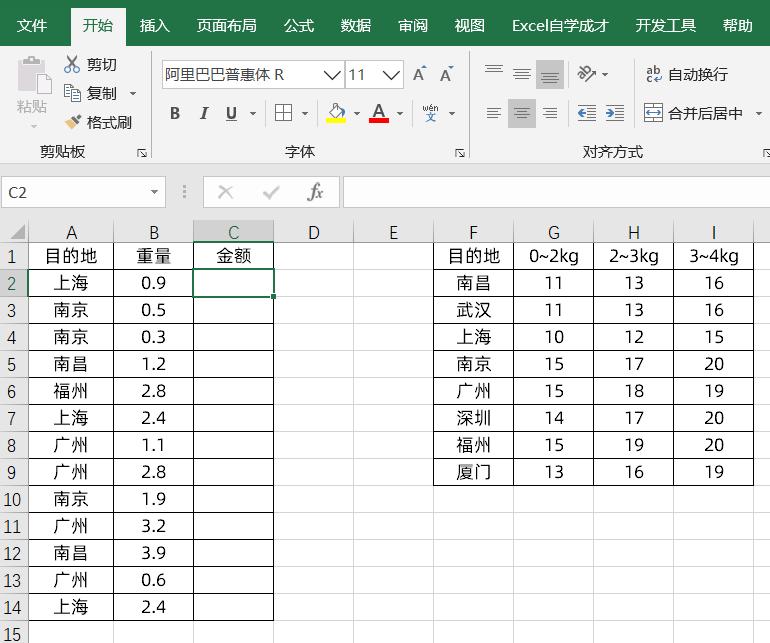Select row 5 header
The image size is (770, 643).
[12, 364]
